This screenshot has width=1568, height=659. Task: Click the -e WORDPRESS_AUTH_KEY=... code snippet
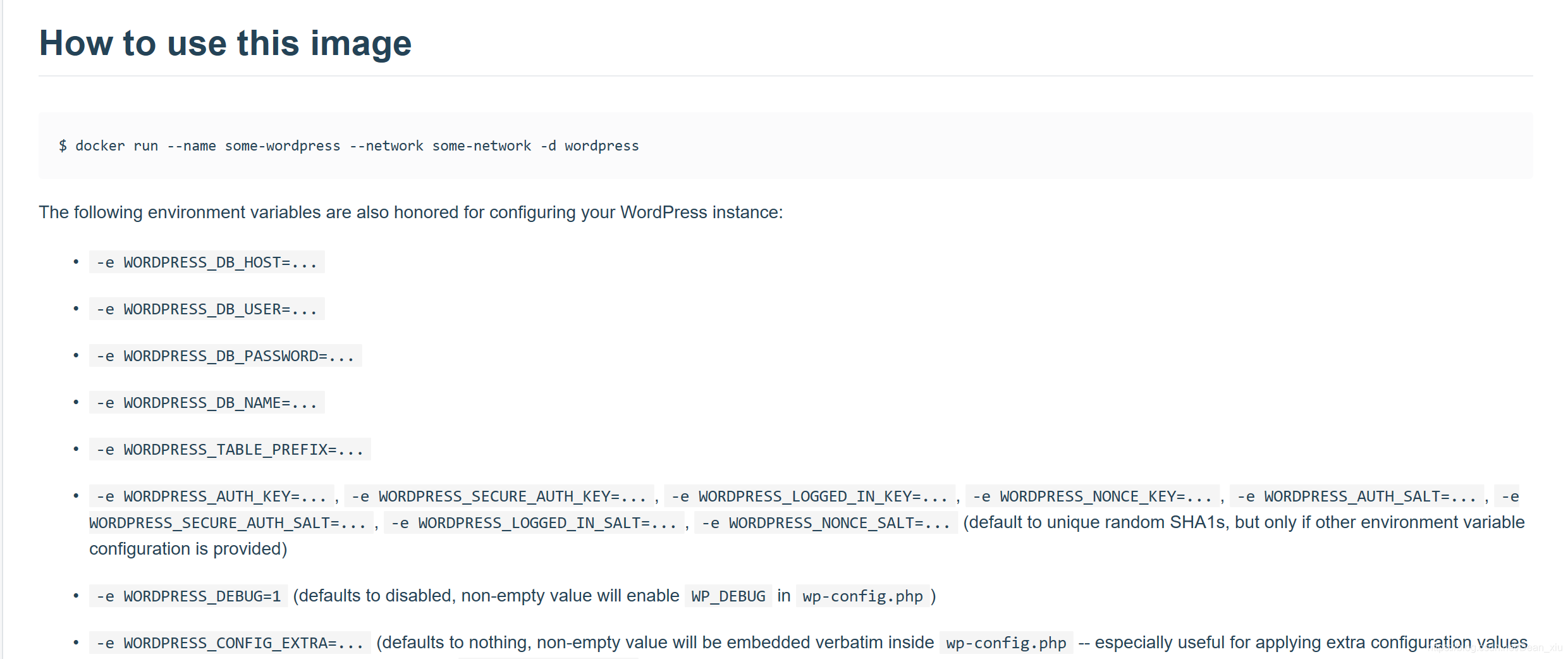(211, 496)
